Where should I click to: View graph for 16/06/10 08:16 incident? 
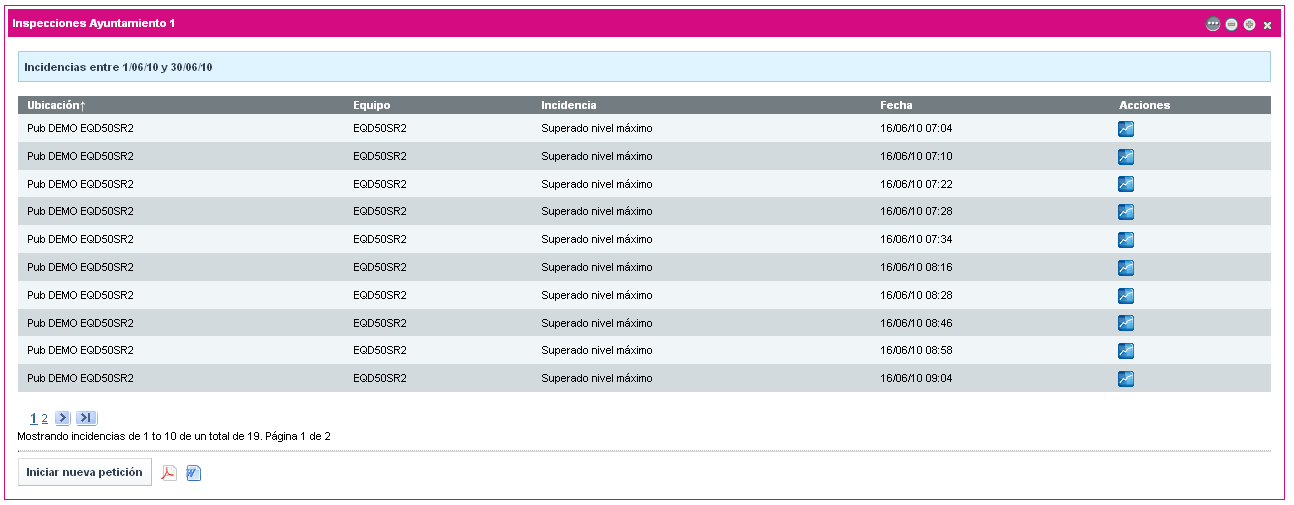click(1126, 268)
